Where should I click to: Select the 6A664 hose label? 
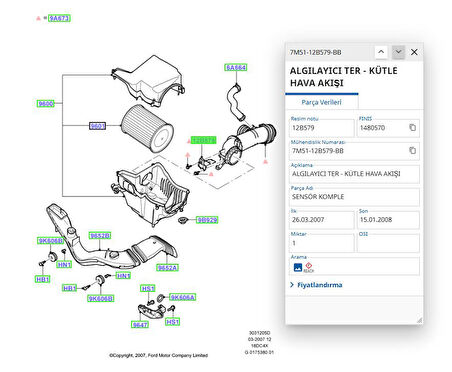click(x=236, y=68)
